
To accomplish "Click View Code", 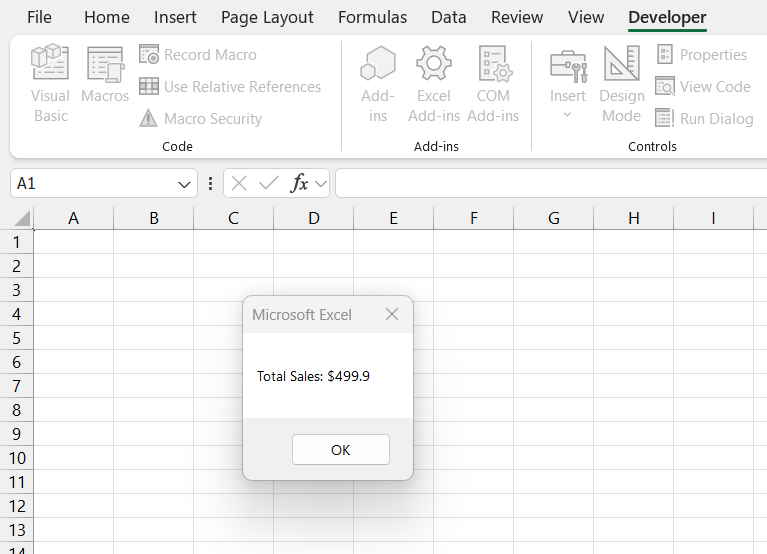I will click(703, 87).
